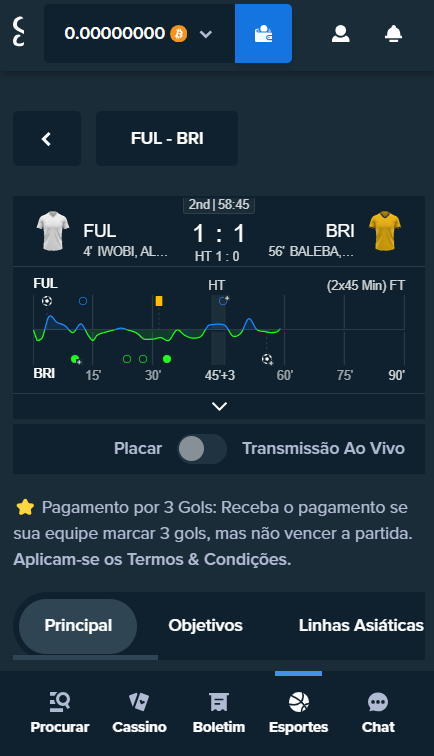Image resolution: width=434 pixels, height=756 pixels.
Task: Select the Principal tab
Action: click(78, 626)
